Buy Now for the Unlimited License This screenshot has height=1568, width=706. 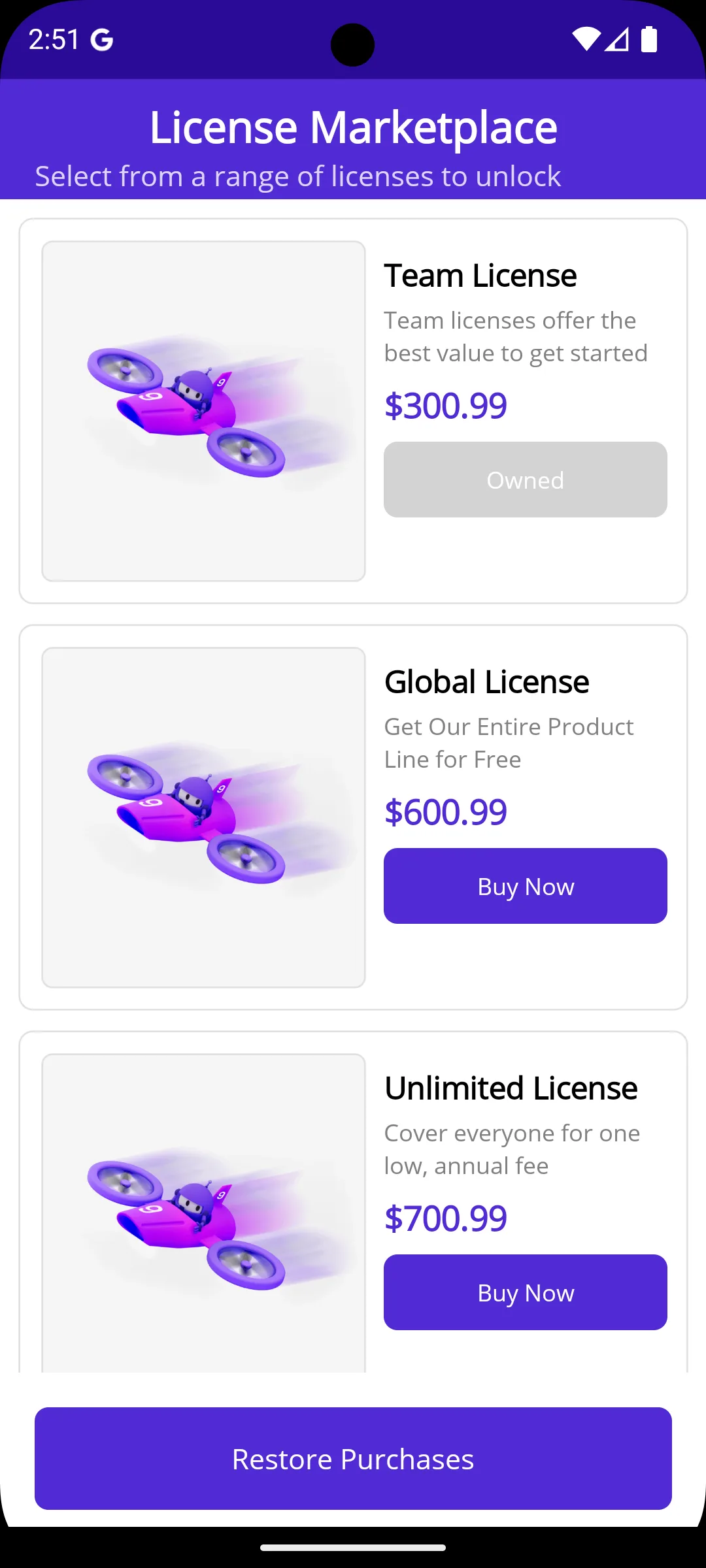pyautogui.click(x=525, y=1292)
